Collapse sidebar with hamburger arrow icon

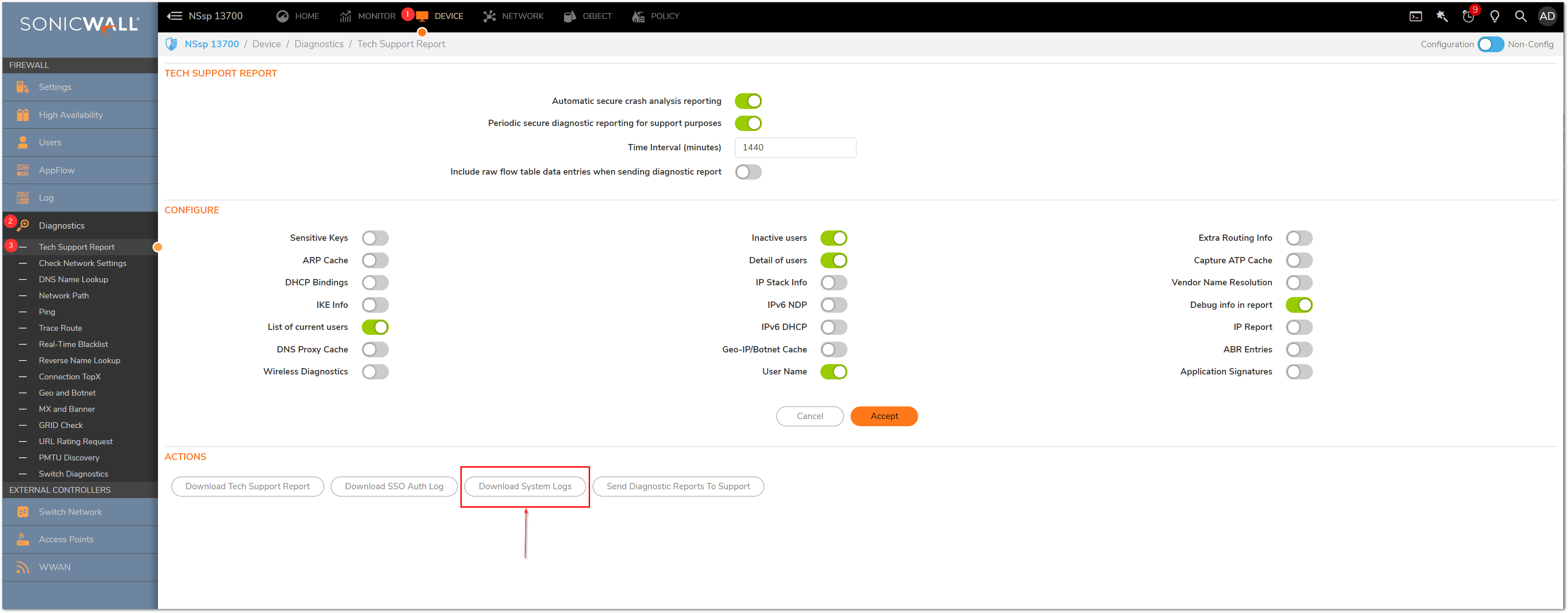[175, 16]
